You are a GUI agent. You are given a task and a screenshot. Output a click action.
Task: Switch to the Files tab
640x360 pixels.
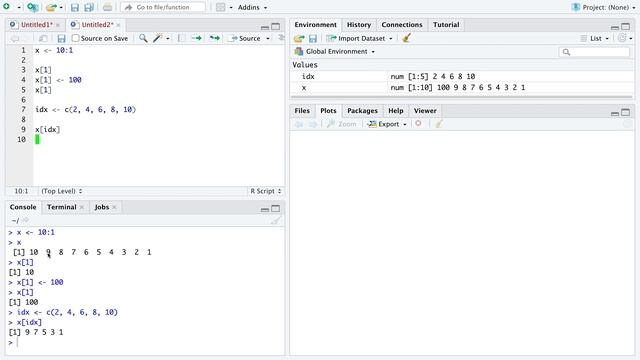(302, 111)
